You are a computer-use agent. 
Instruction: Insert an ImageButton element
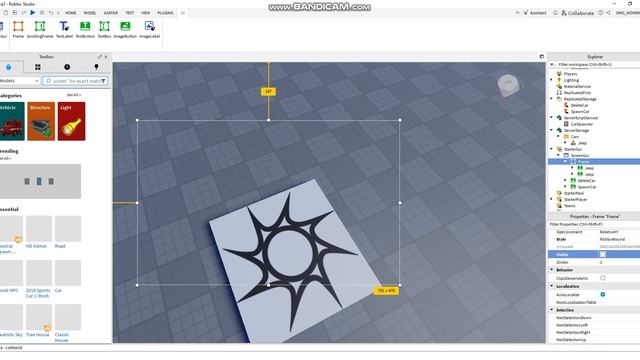[125, 30]
